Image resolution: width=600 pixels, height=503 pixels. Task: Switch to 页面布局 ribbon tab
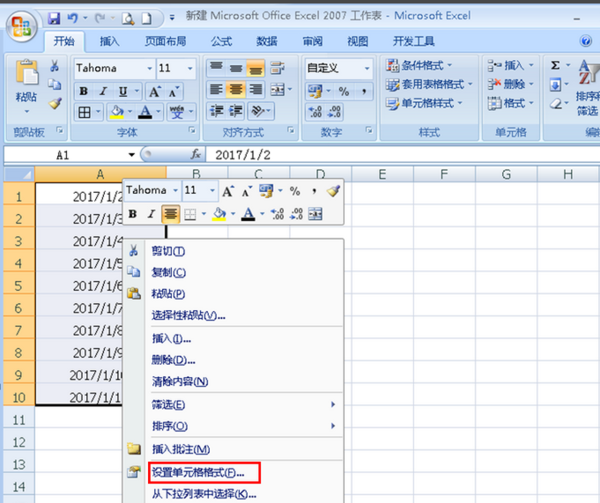pyautogui.click(x=165, y=41)
